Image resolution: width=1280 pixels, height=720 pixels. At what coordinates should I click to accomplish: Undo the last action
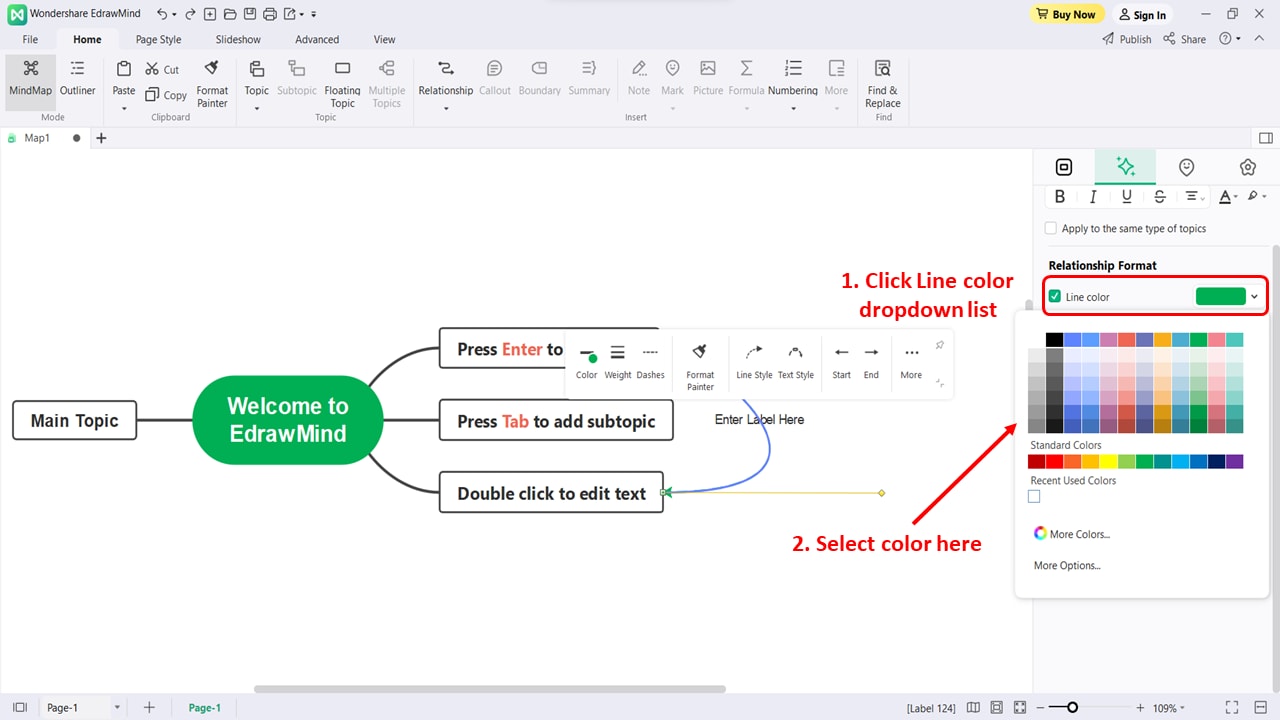click(162, 15)
